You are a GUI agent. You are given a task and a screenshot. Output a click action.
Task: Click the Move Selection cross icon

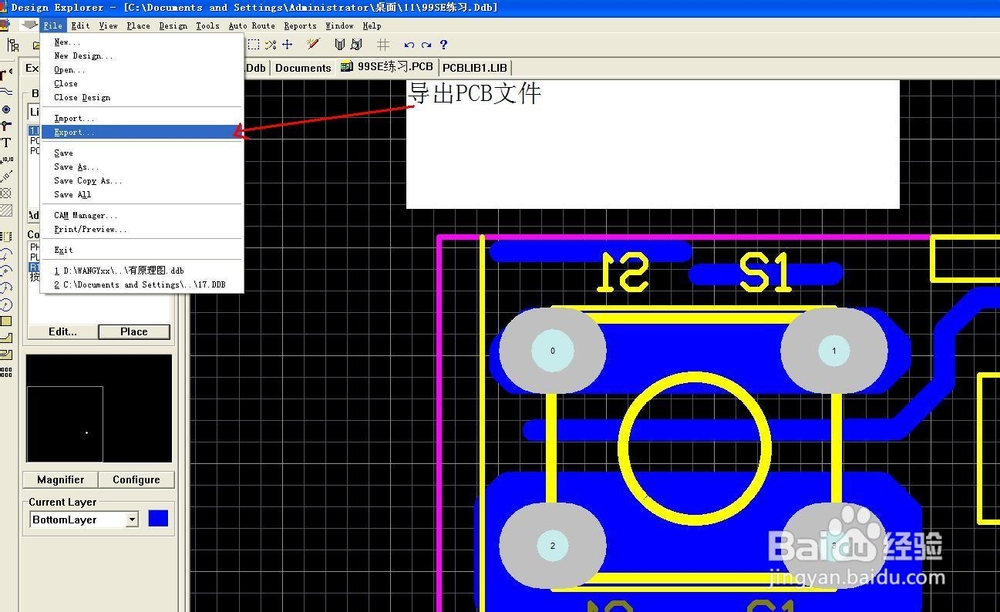click(288, 45)
